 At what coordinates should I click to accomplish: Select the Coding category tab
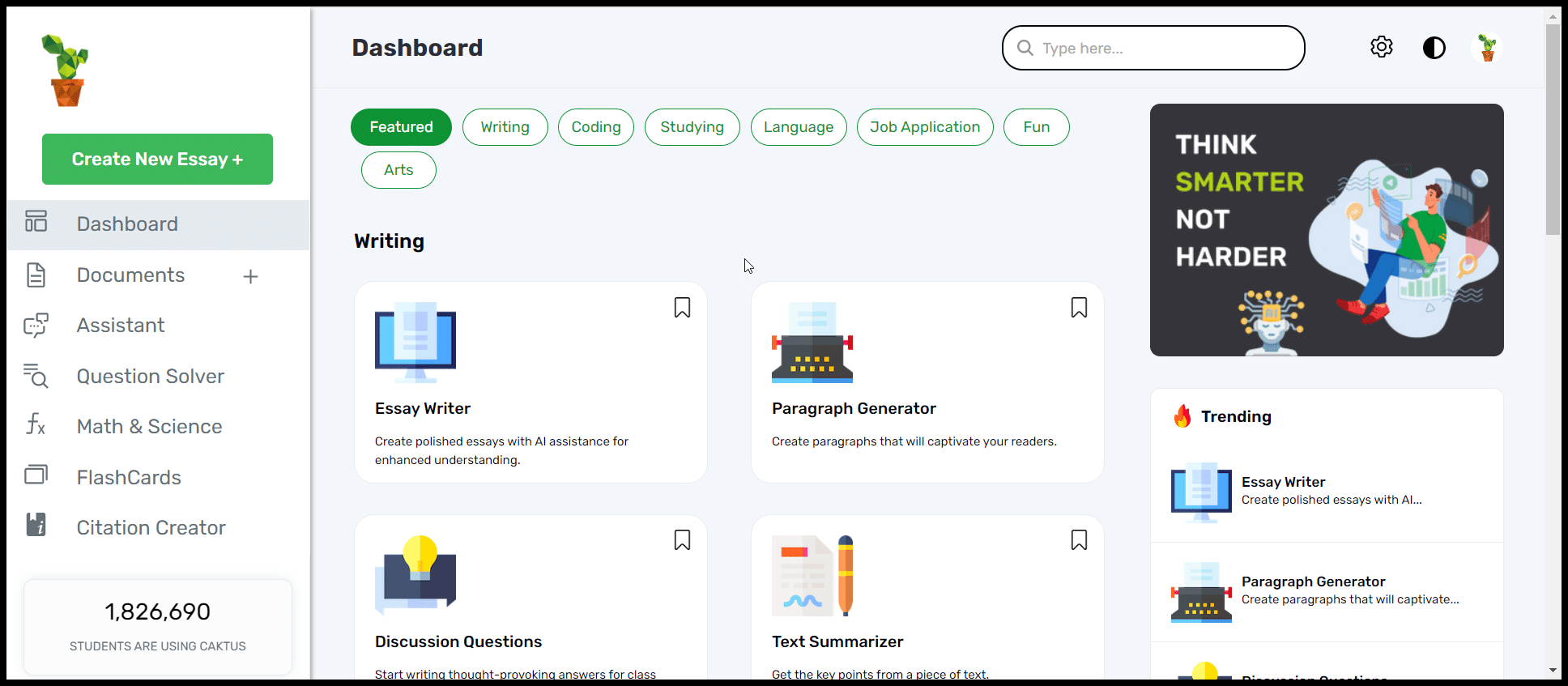(x=596, y=127)
